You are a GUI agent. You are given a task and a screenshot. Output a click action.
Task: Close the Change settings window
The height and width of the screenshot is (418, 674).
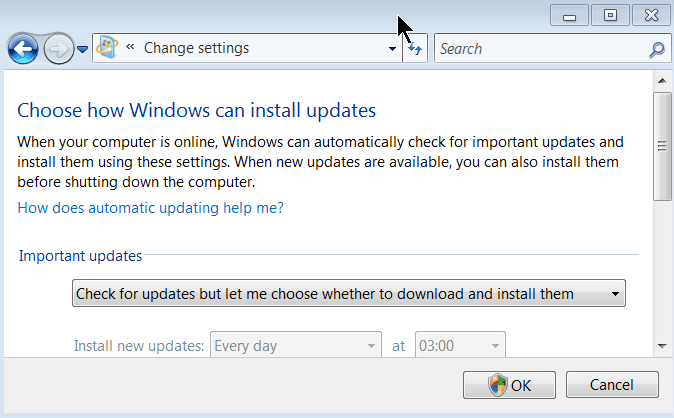tap(651, 15)
